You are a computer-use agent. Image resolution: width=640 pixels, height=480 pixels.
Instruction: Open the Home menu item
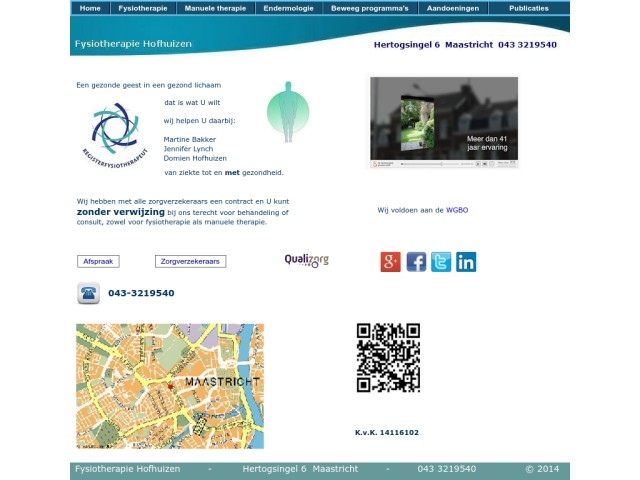(x=90, y=8)
